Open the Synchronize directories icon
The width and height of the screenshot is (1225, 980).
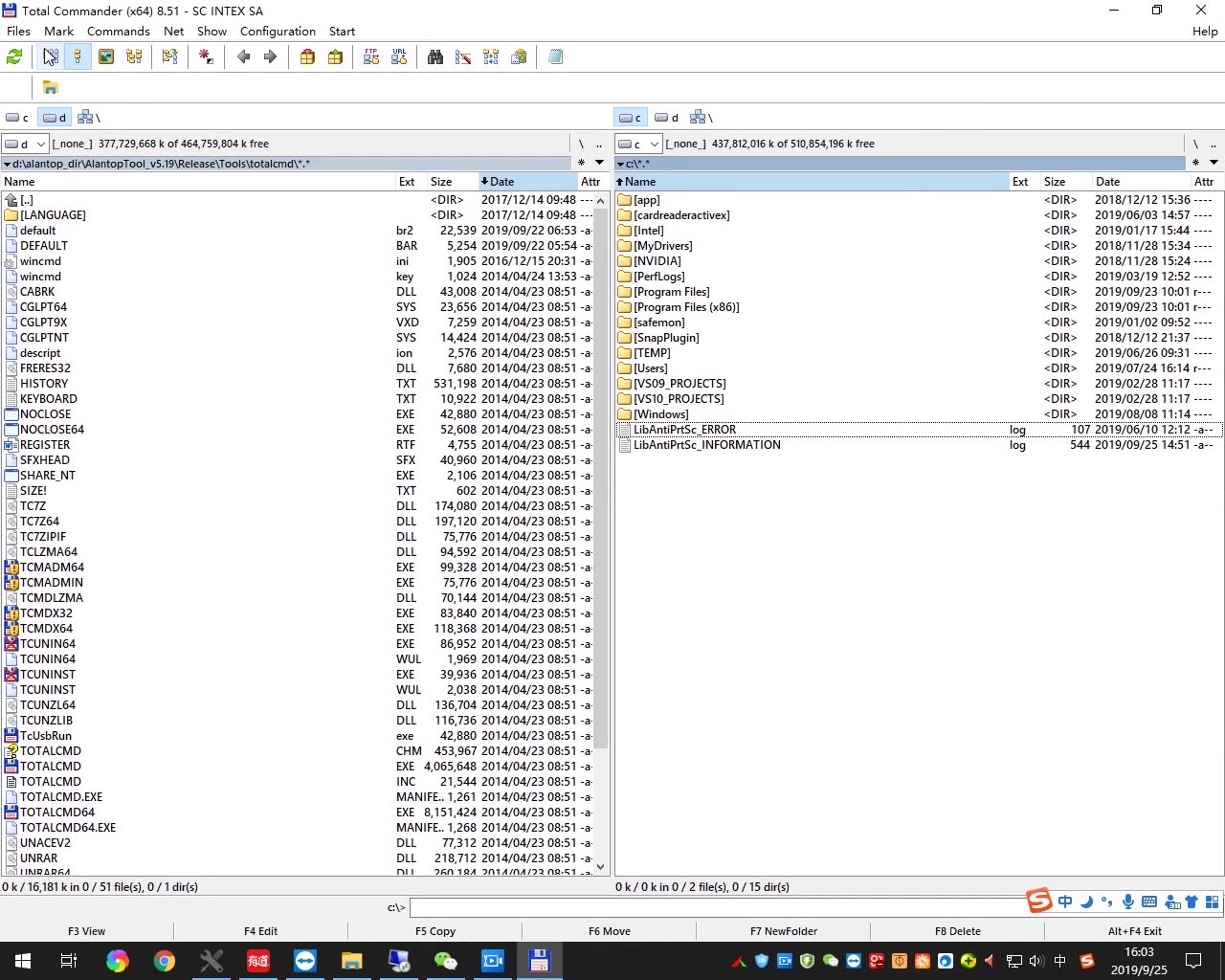point(491,57)
